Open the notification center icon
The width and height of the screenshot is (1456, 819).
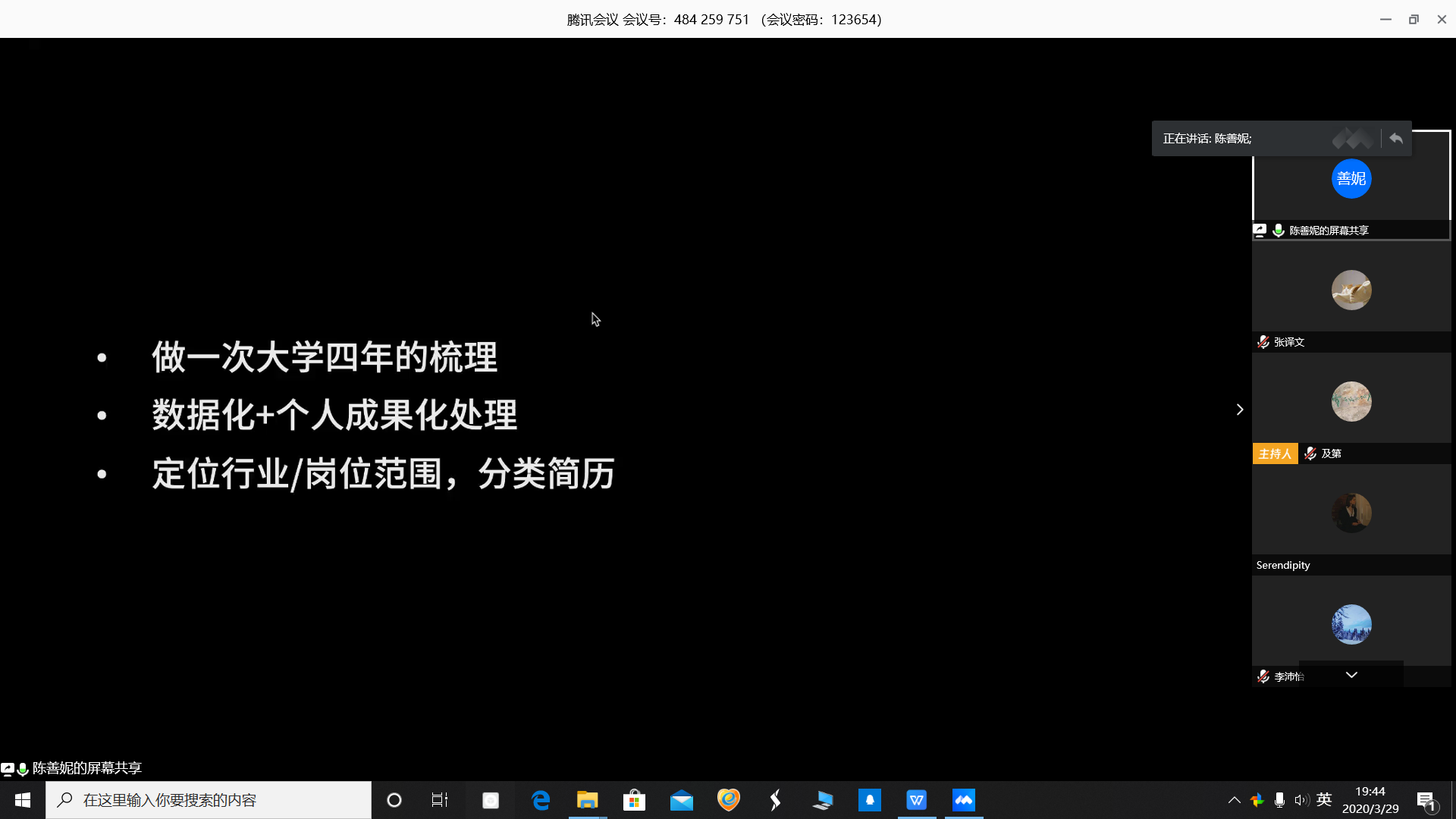click(x=1426, y=800)
